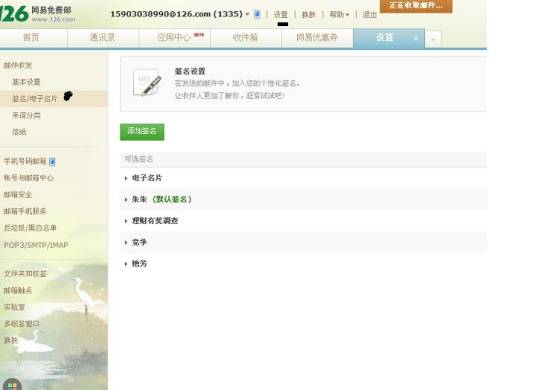This screenshot has width=536, height=390.
Task: Click the phone icon next to 手机号码邮箱
Action: click(x=52, y=162)
